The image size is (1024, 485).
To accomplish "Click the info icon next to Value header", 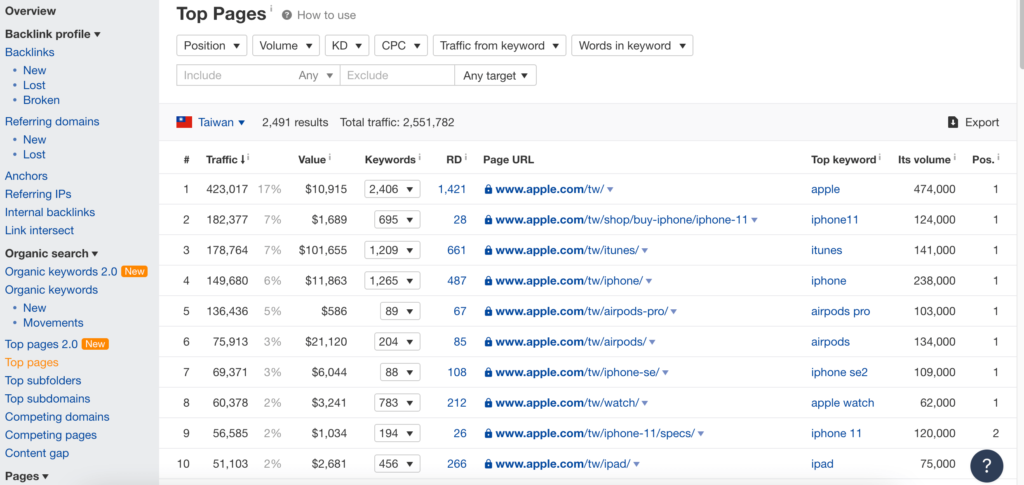I will tap(330, 157).
